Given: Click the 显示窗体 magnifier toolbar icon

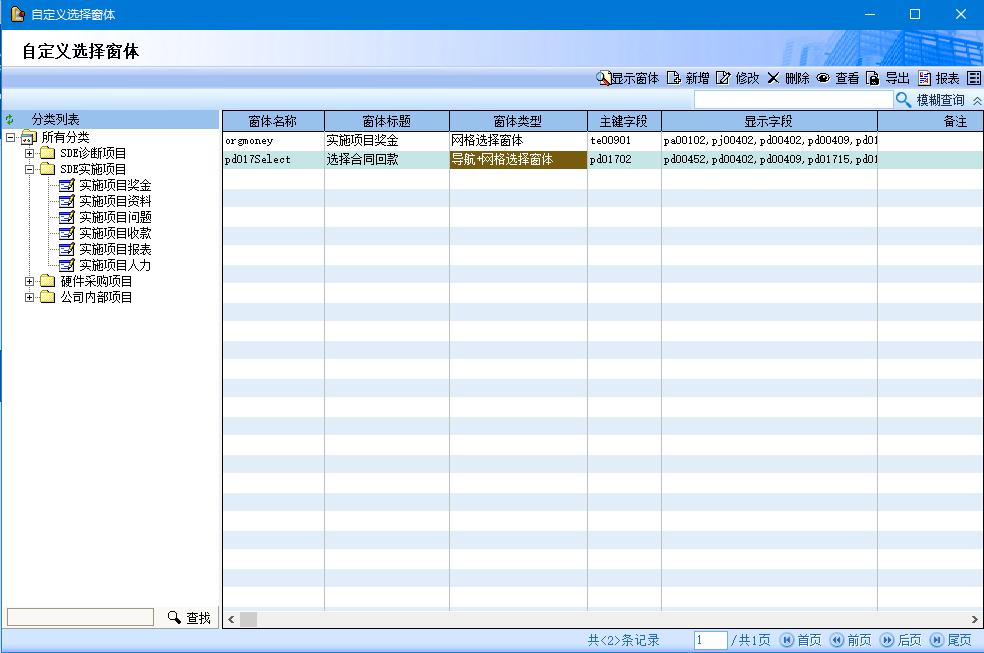Looking at the screenshot, I should coord(604,78).
